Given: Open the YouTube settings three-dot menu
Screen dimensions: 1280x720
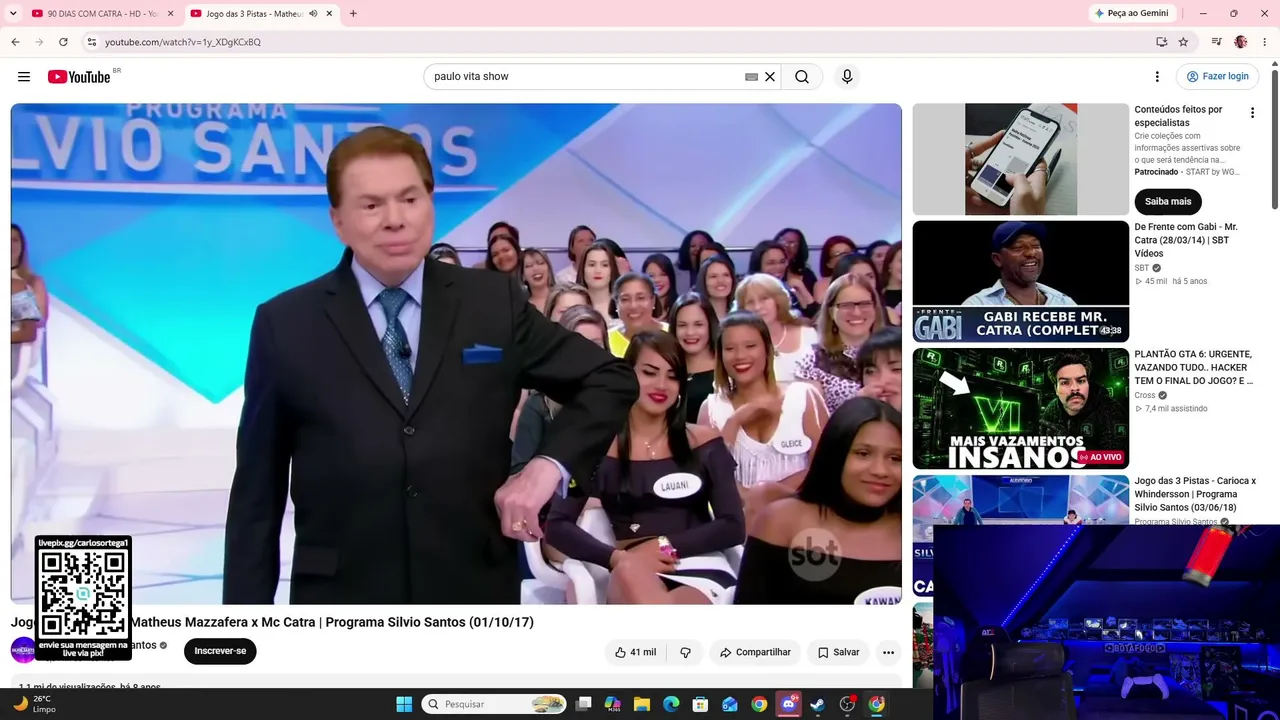Looking at the screenshot, I should [1157, 77].
